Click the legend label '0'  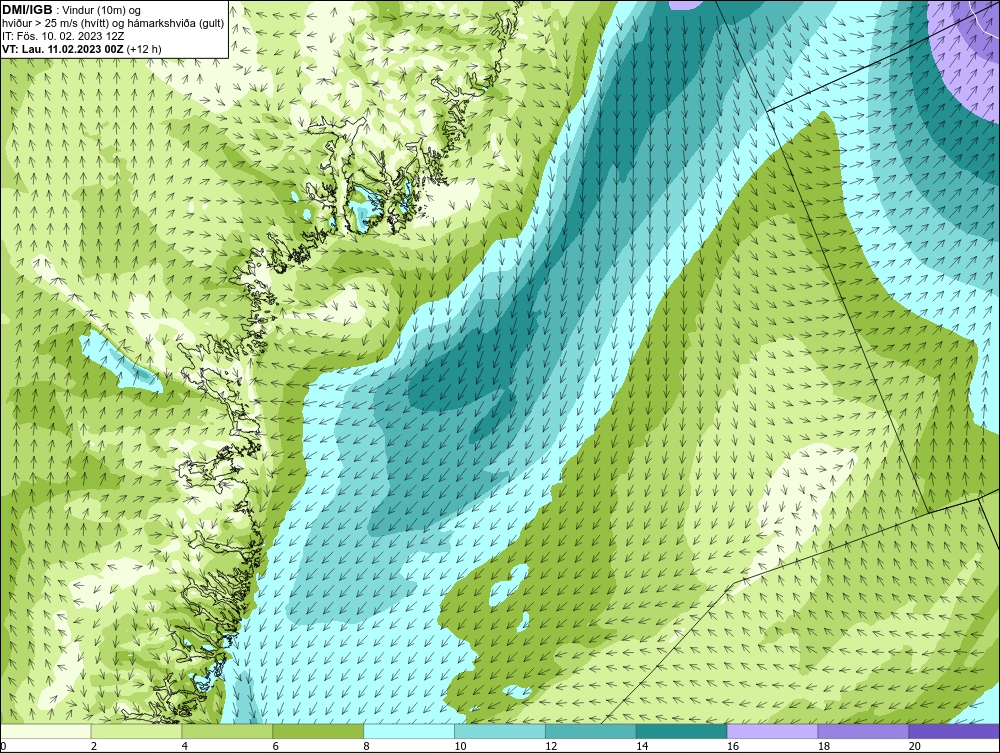pos(3,746)
